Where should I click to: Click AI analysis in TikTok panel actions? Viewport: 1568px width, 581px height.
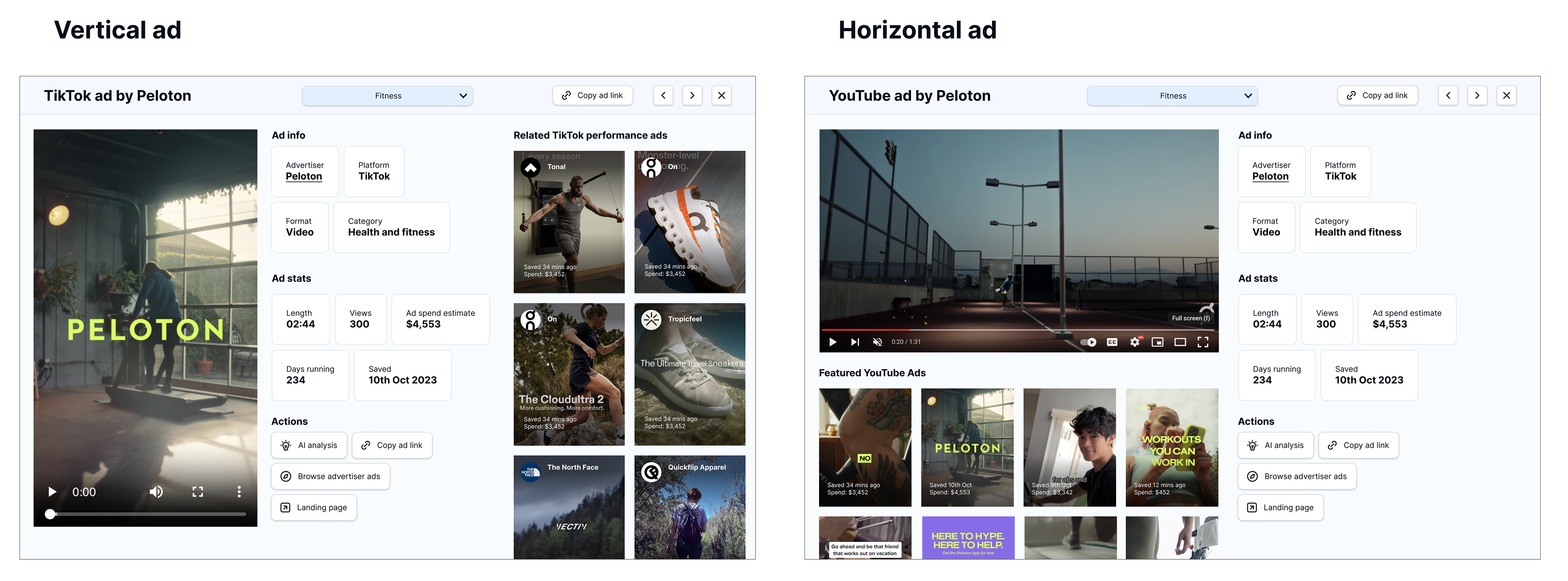pyautogui.click(x=309, y=445)
